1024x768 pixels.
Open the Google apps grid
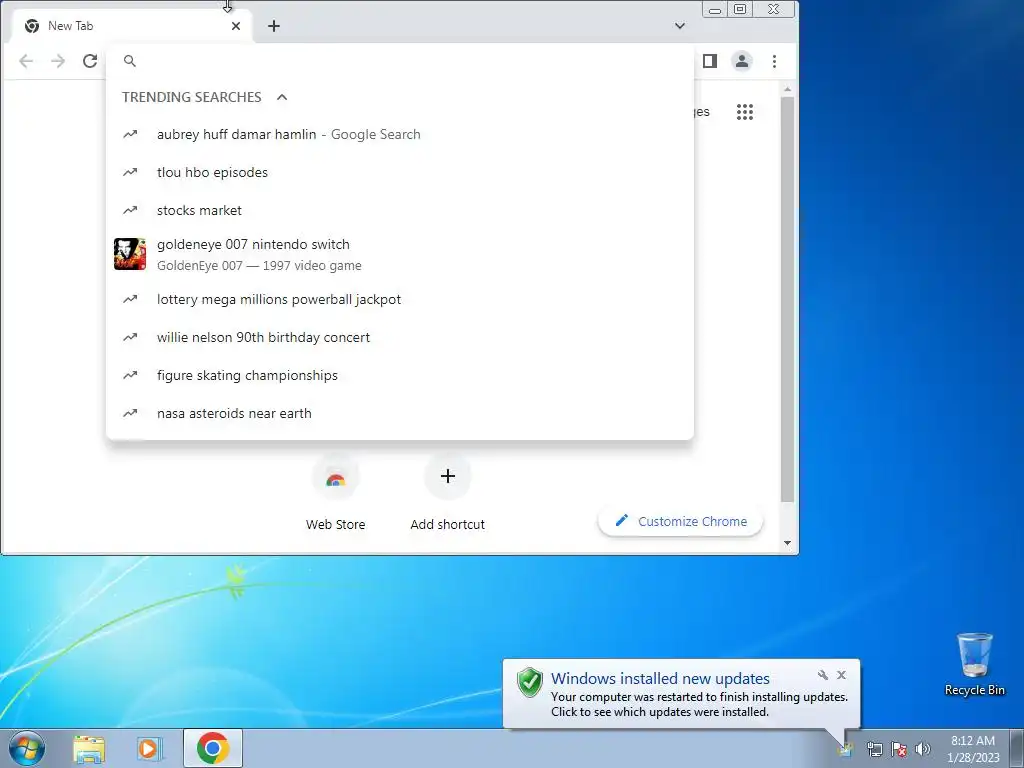coord(745,112)
